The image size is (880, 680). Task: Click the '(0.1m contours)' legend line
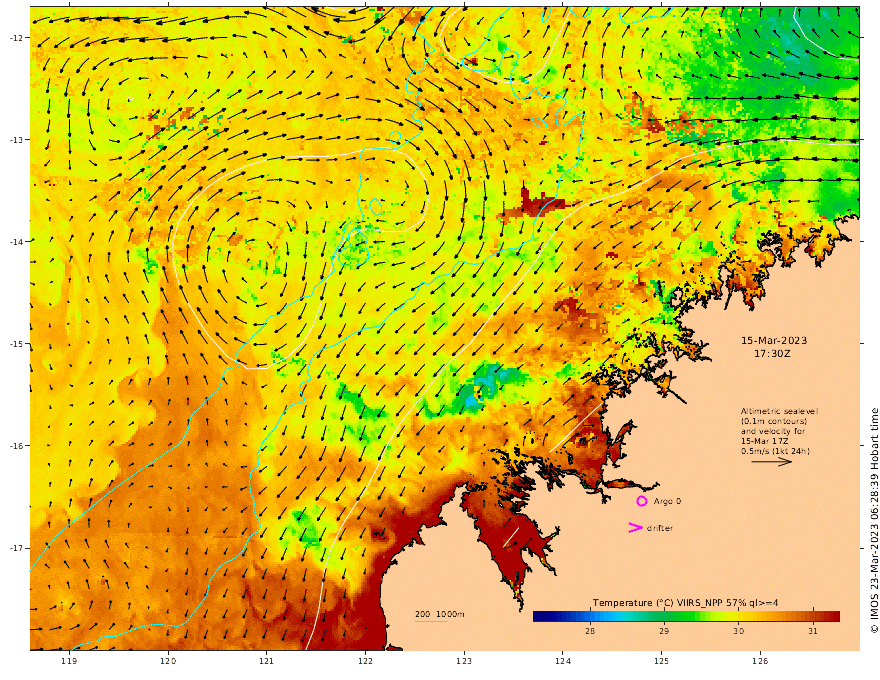pyautogui.click(x=774, y=421)
